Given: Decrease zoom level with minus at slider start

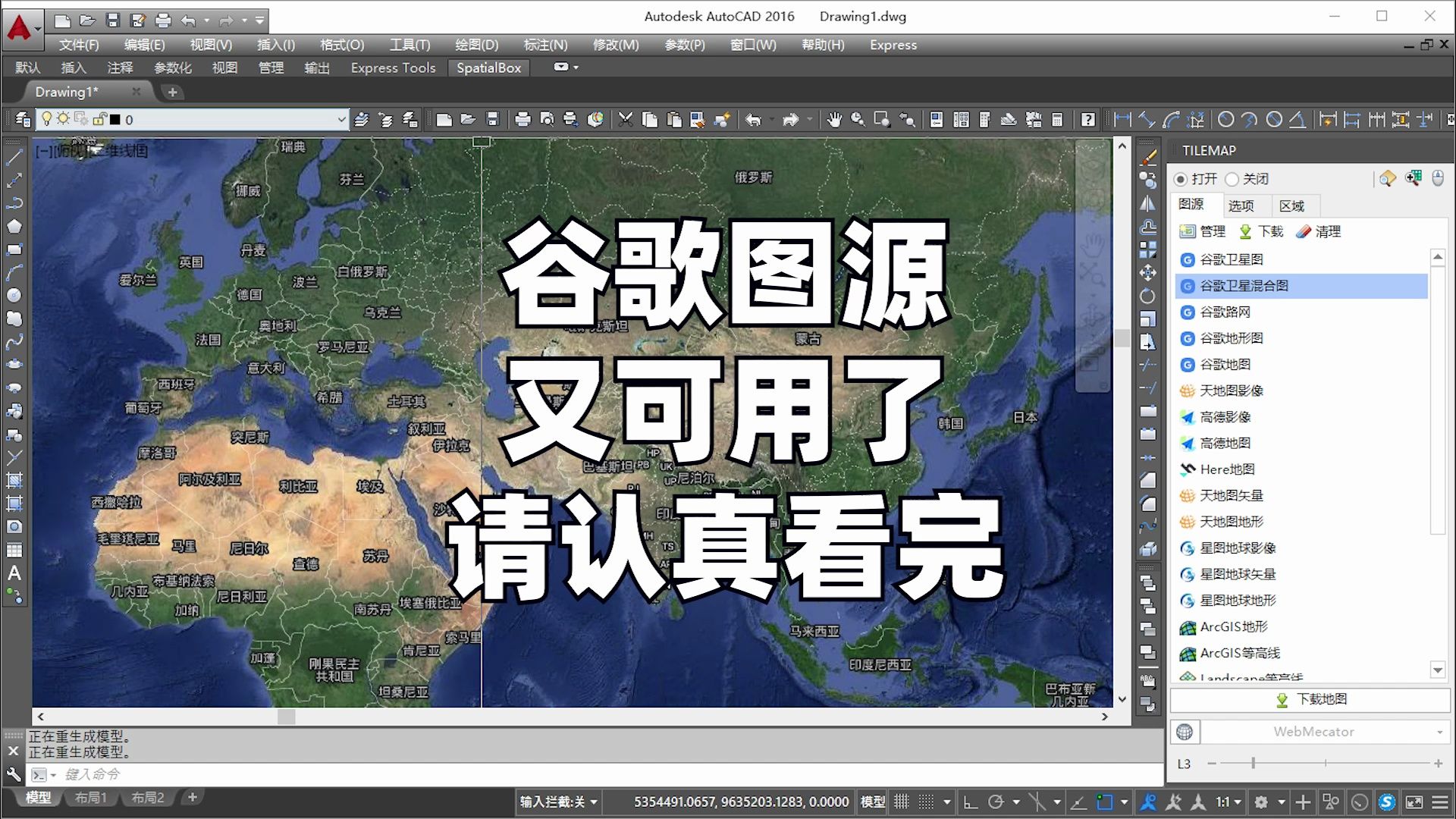Looking at the screenshot, I should tap(1211, 763).
